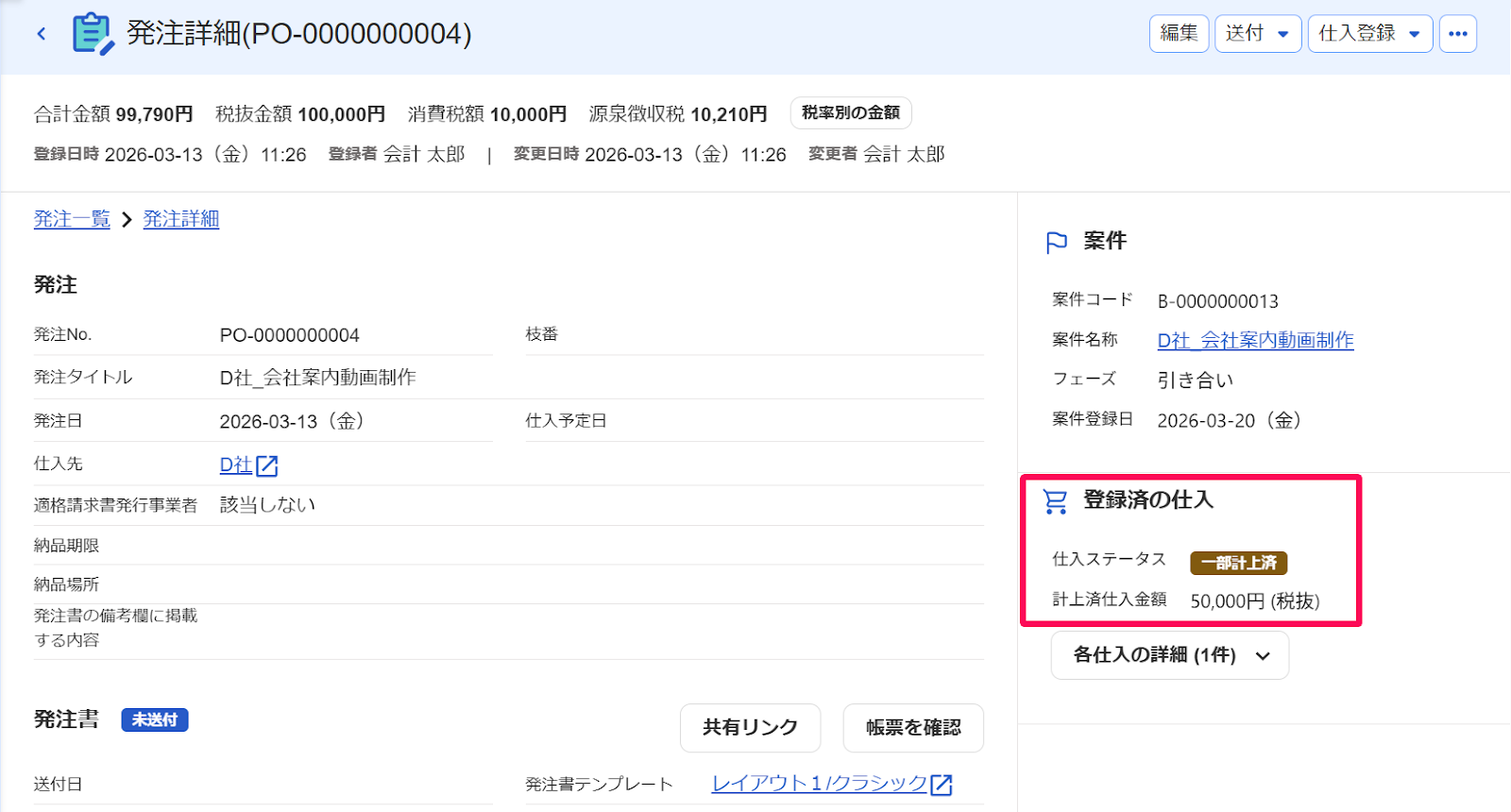The width and height of the screenshot is (1511, 812).
Task: Click the 送付日 field label
Action: point(58,785)
